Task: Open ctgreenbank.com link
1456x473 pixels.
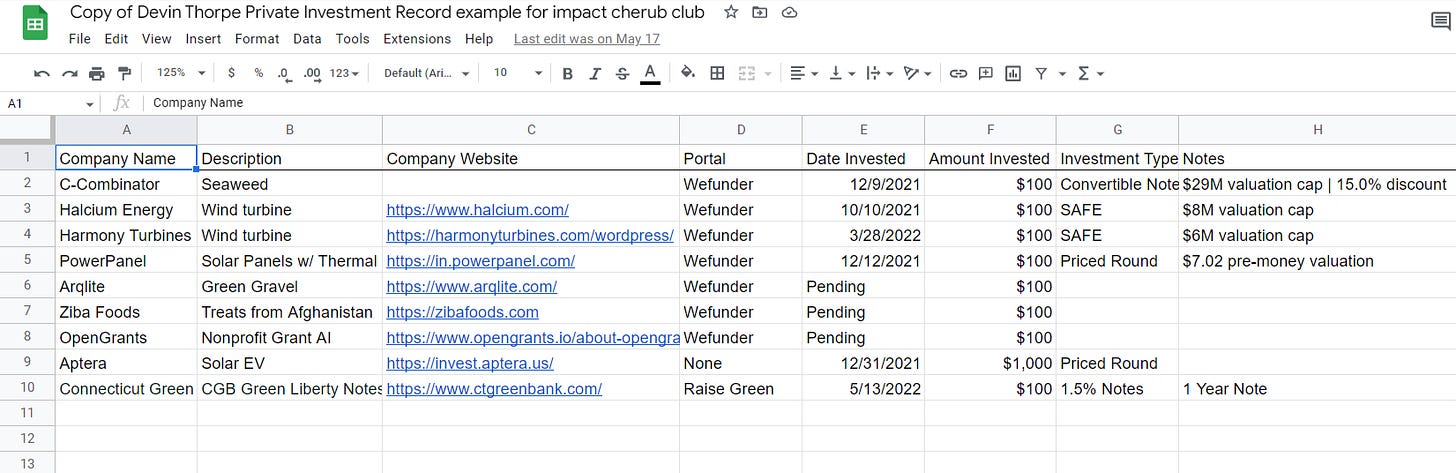Action: point(494,389)
